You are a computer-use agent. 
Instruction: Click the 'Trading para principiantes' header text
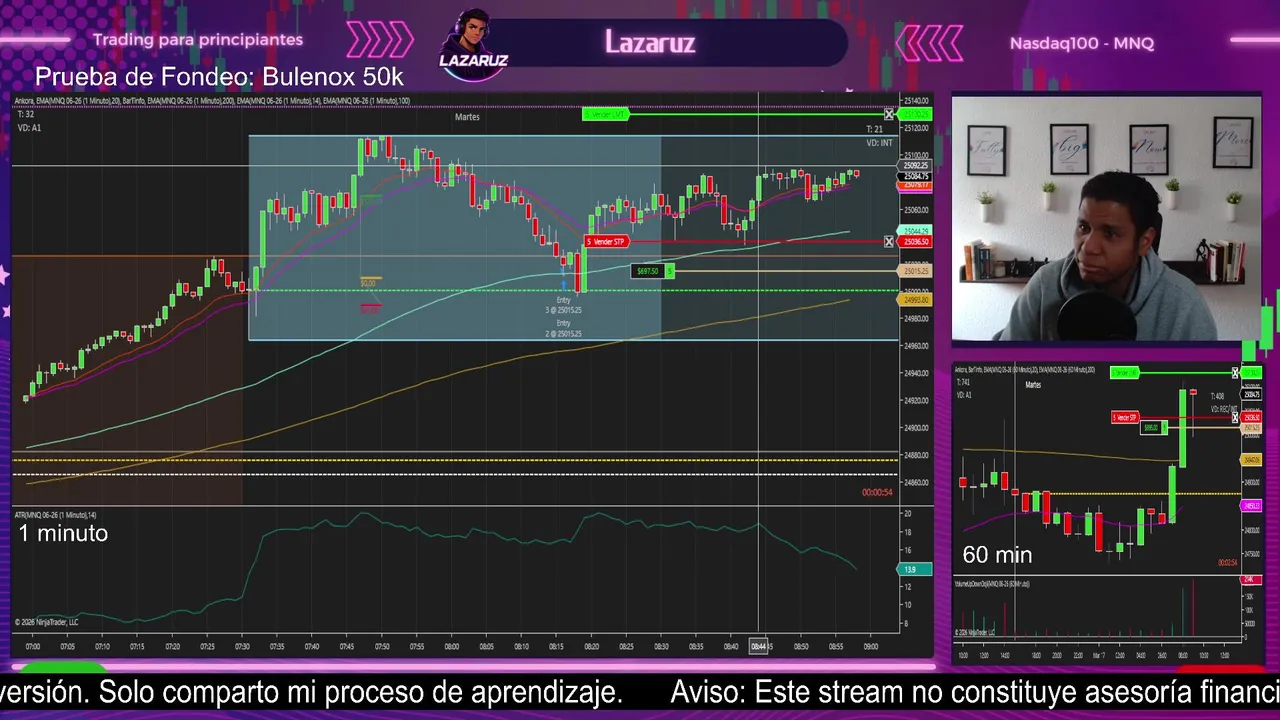(x=198, y=40)
